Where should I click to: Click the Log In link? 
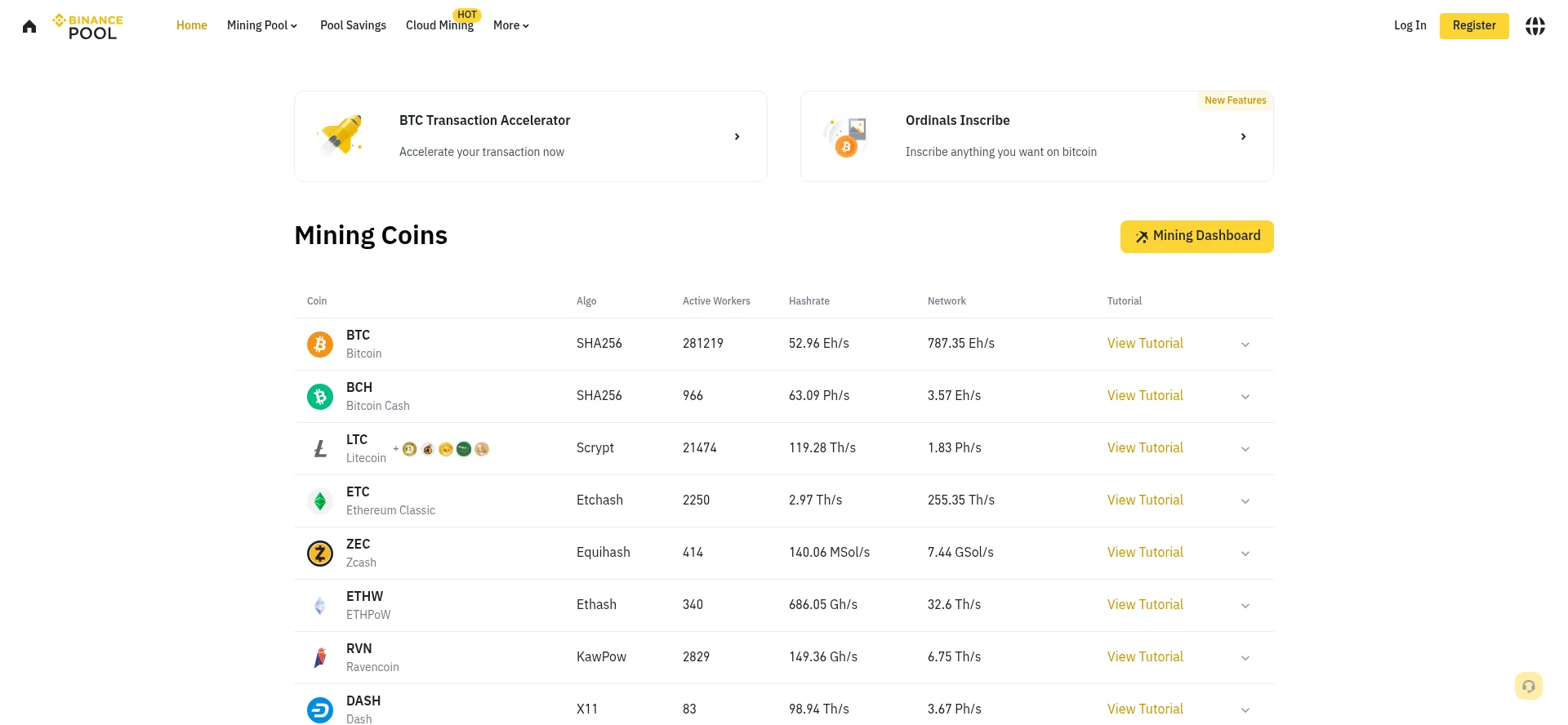(x=1410, y=25)
